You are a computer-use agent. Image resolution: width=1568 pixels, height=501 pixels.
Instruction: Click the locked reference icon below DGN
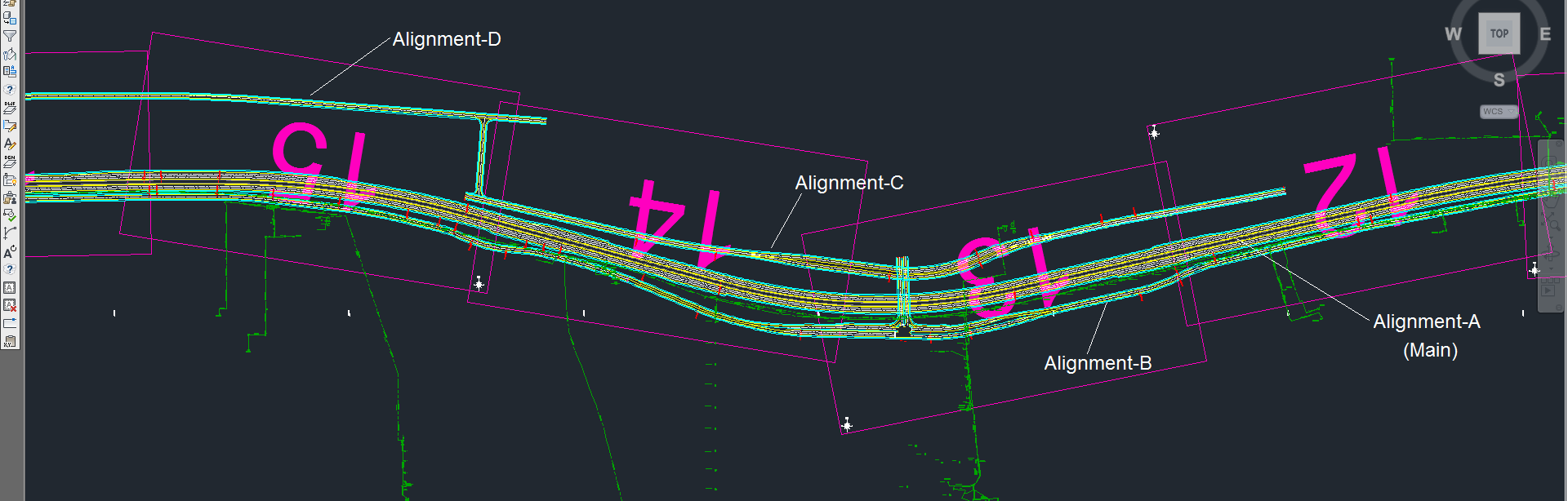10,180
